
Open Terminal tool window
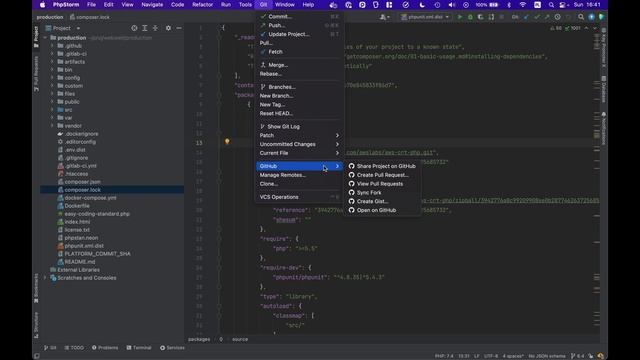point(139,348)
